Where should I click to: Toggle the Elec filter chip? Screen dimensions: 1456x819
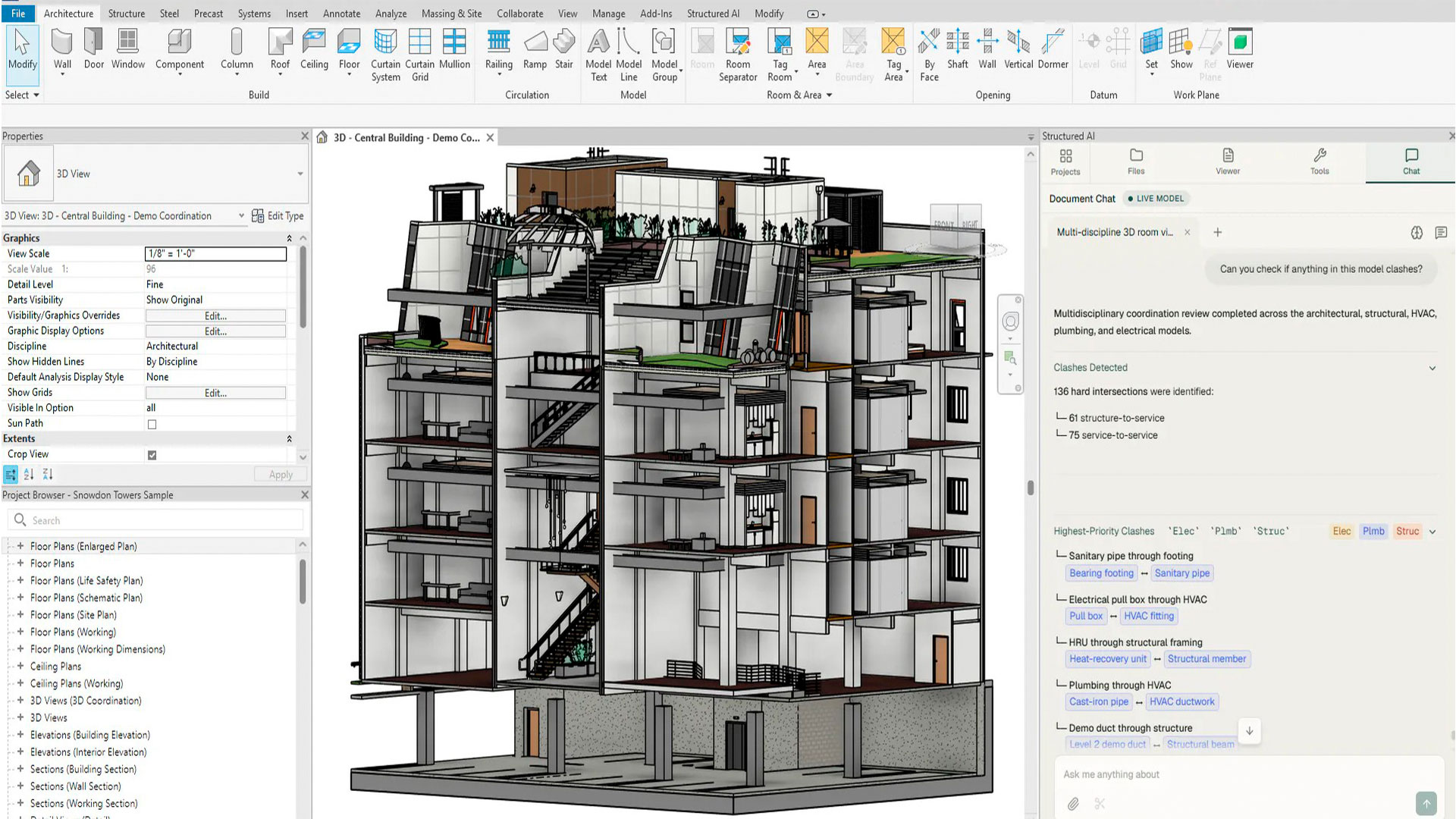(1341, 531)
